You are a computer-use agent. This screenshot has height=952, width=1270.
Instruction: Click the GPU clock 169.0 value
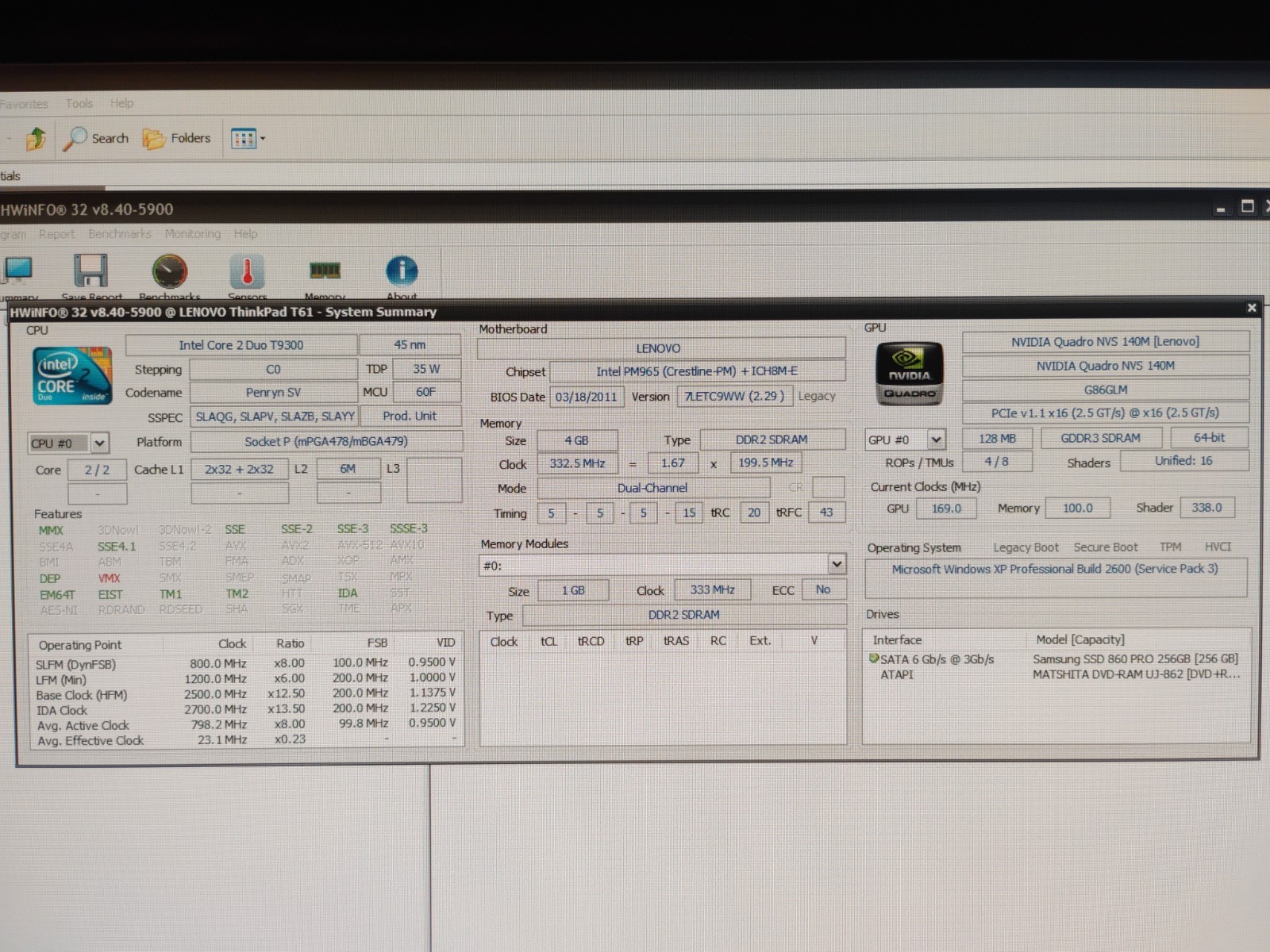[946, 509]
